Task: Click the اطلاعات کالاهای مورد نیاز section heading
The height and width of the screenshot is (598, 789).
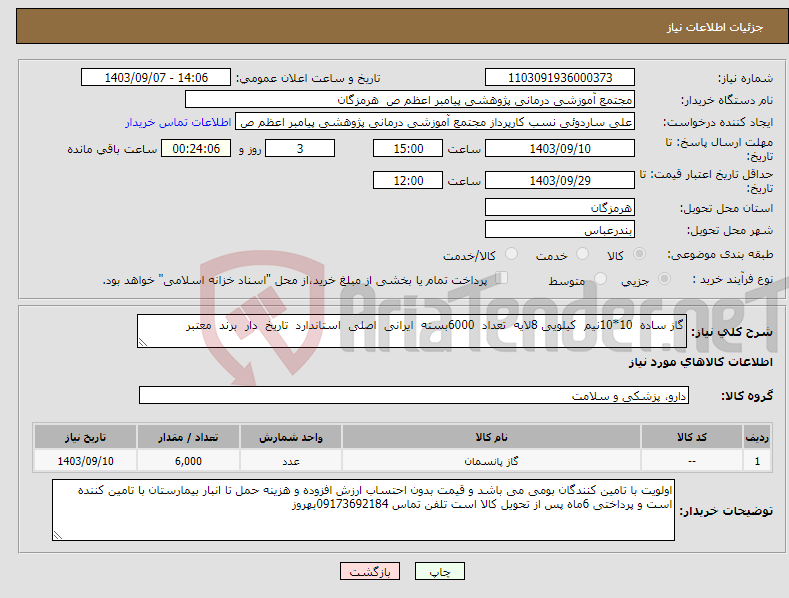Action: (x=700, y=362)
